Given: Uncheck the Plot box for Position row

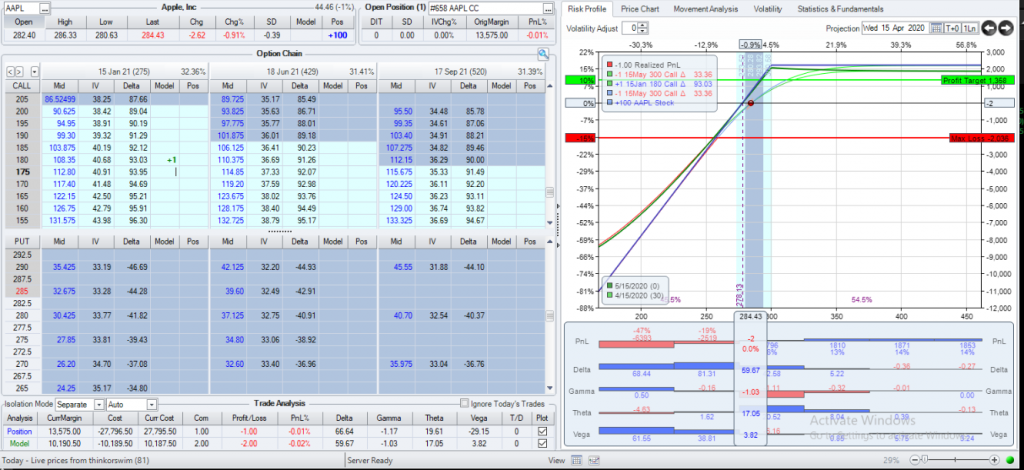Looking at the screenshot, I should click(x=542, y=430).
